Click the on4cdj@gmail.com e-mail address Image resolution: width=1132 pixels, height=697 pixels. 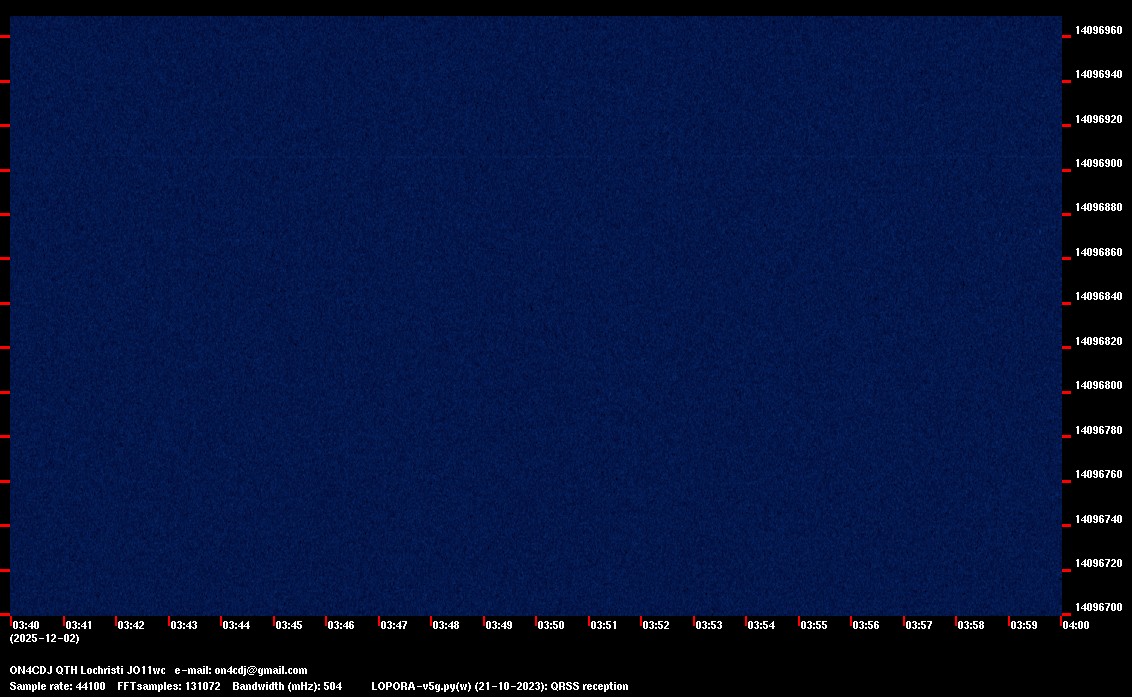coord(261,670)
